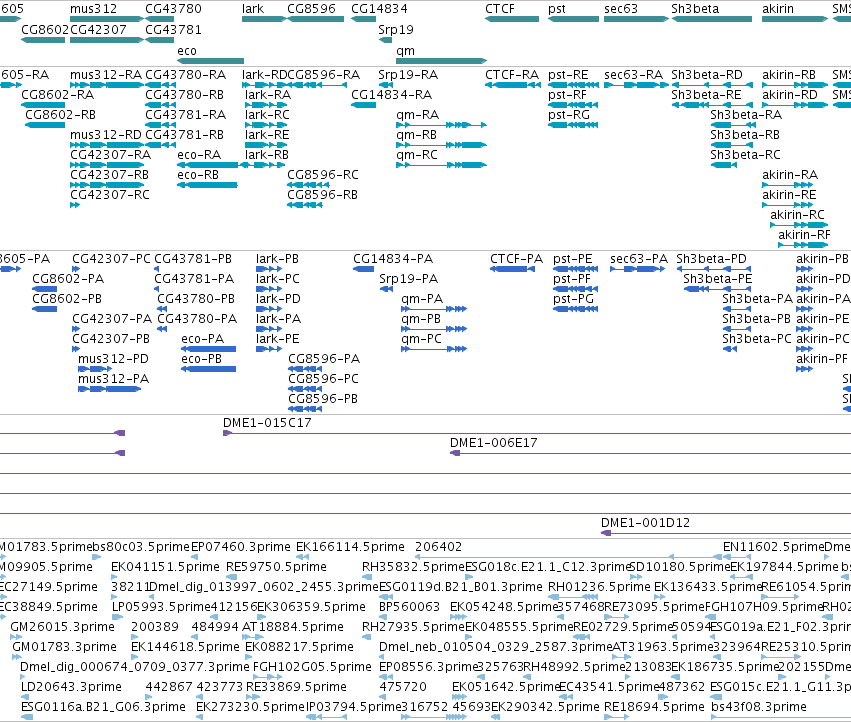Click BAC clone DME1-001D12
This screenshot has height=722, width=851.
(x=726, y=533)
